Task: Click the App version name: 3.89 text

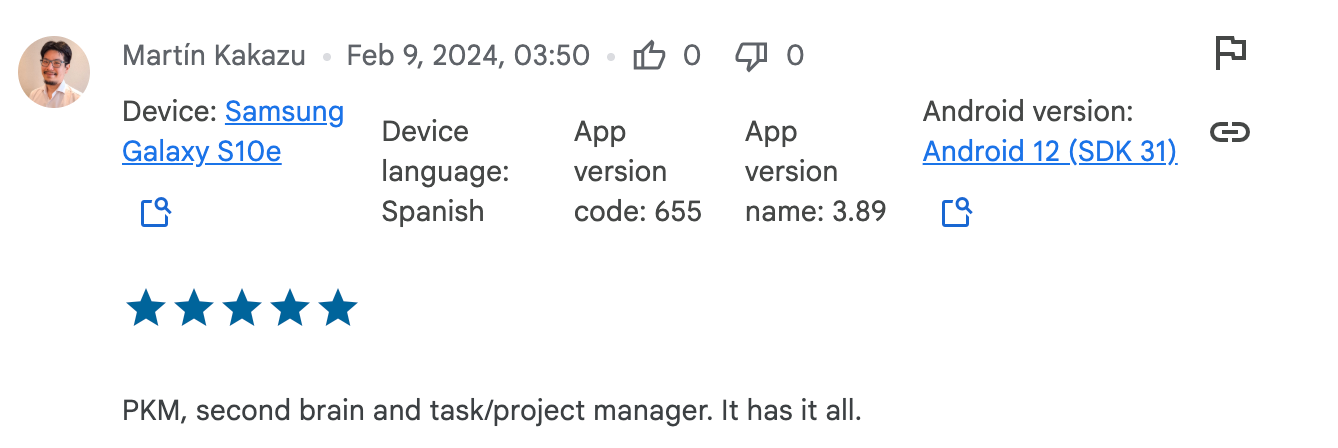Action: pos(816,171)
